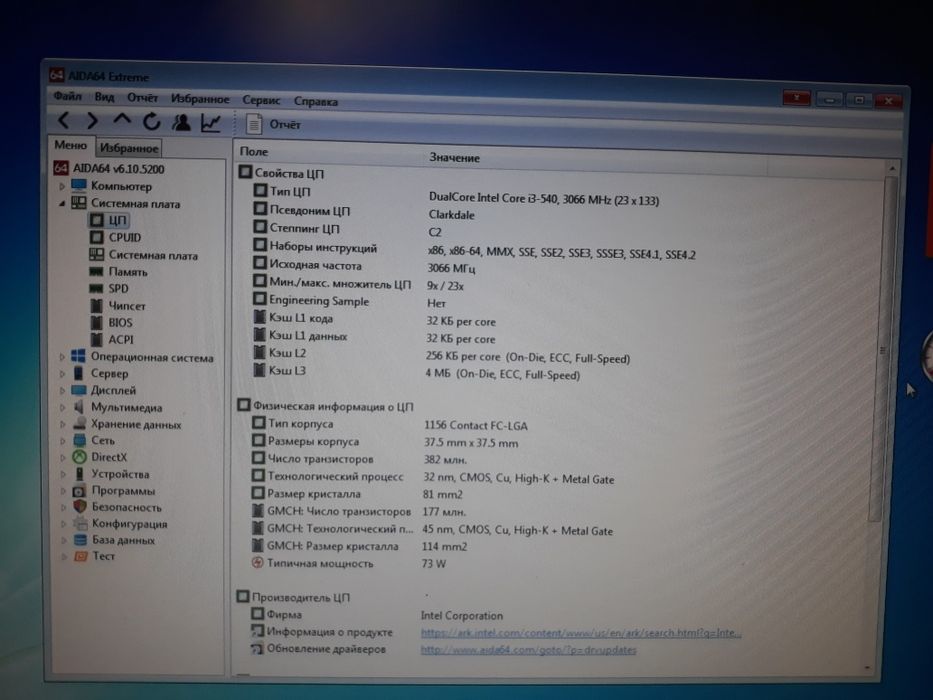Select the AIDA64 v6.10.5200 root node
This screenshot has height=700, width=933.
[109, 168]
